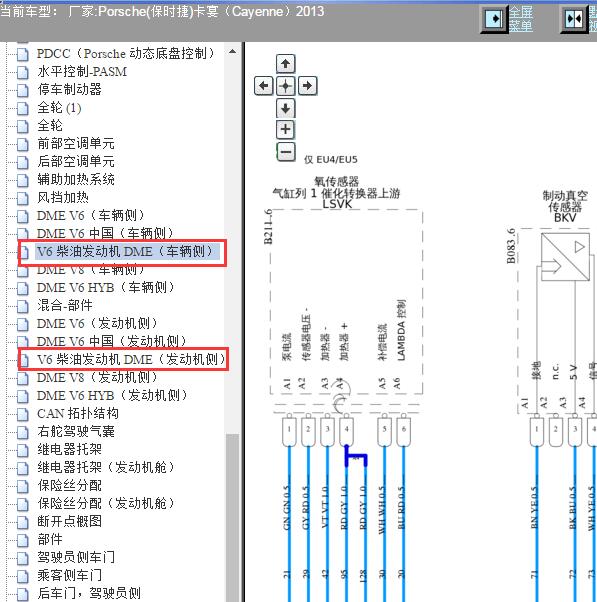Center the diagram view button
The width and height of the screenshot is (597, 602).
coord(285,86)
